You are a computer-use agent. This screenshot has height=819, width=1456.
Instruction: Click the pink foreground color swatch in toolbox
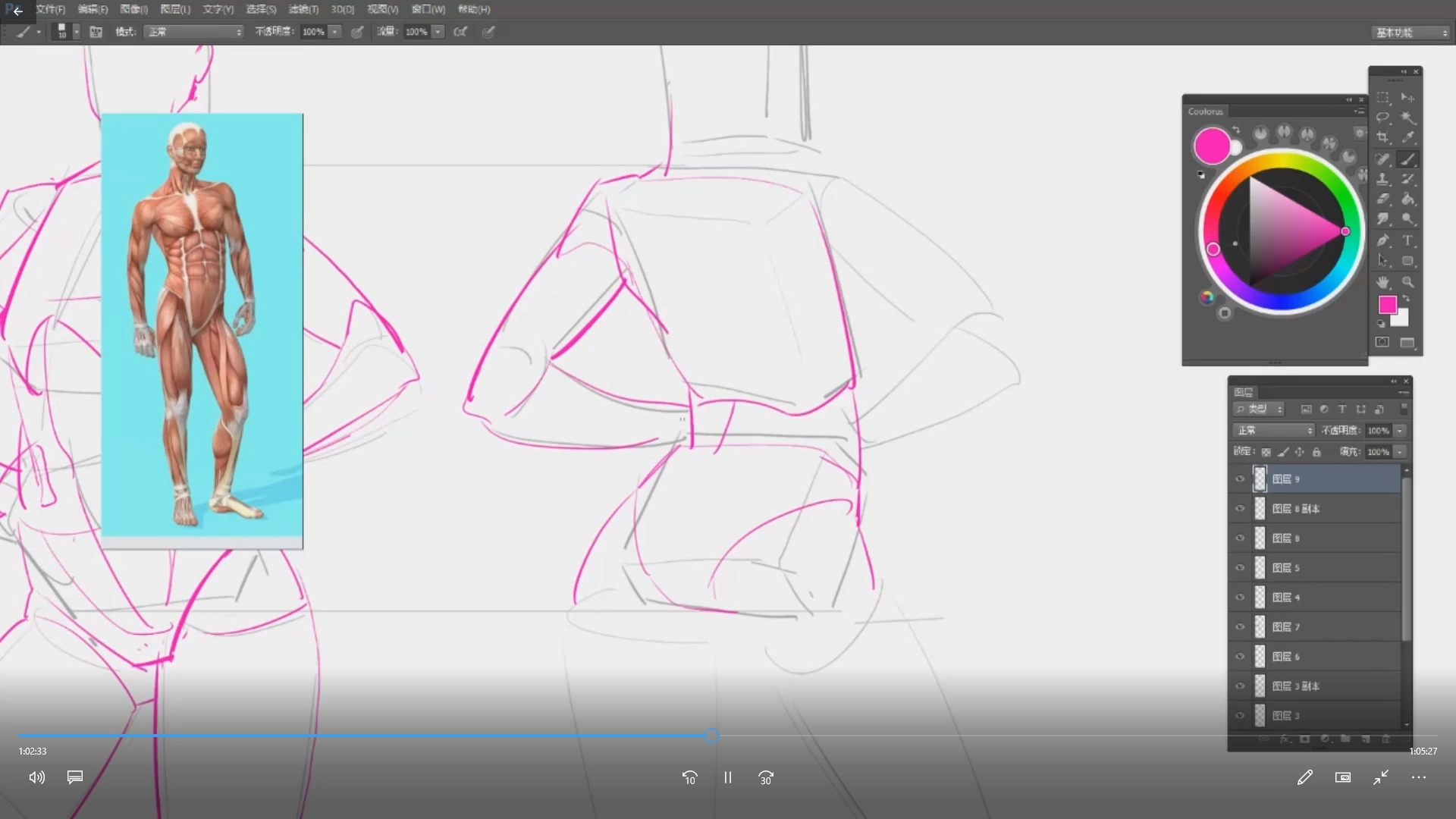tap(1387, 305)
